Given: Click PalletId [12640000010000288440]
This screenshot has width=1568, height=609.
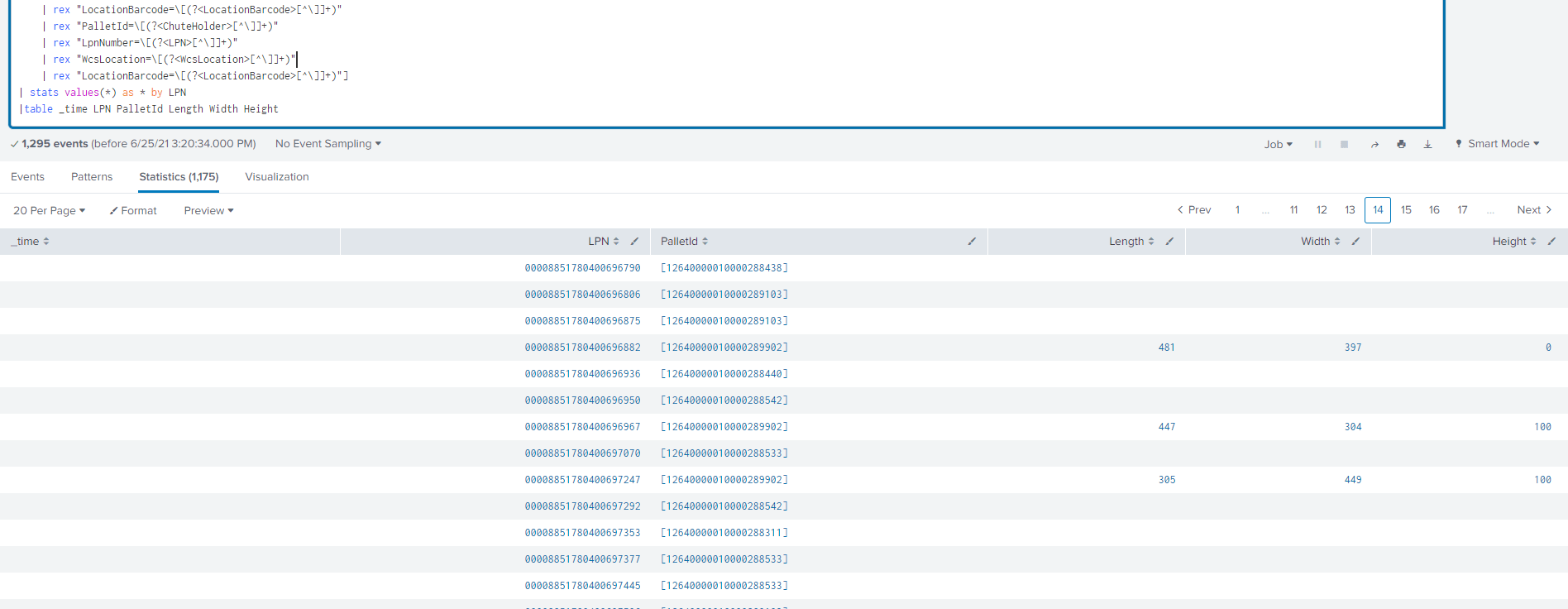Looking at the screenshot, I should (724, 374).
